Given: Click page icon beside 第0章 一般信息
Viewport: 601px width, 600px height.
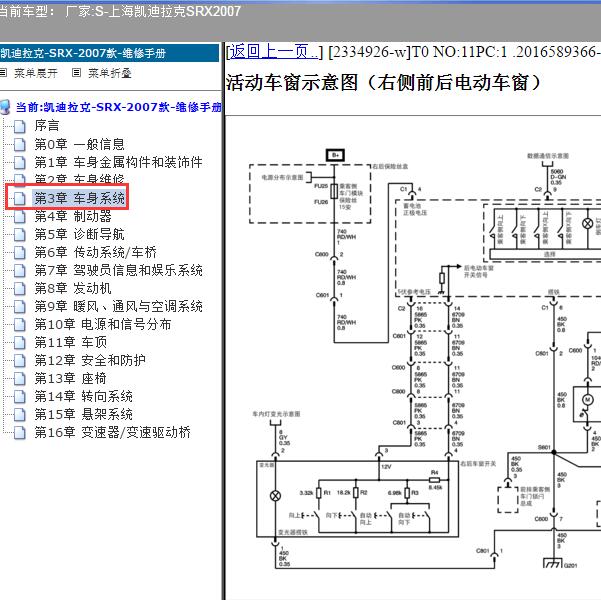Looking at the screenshot, I should click(x=20, y=144).
